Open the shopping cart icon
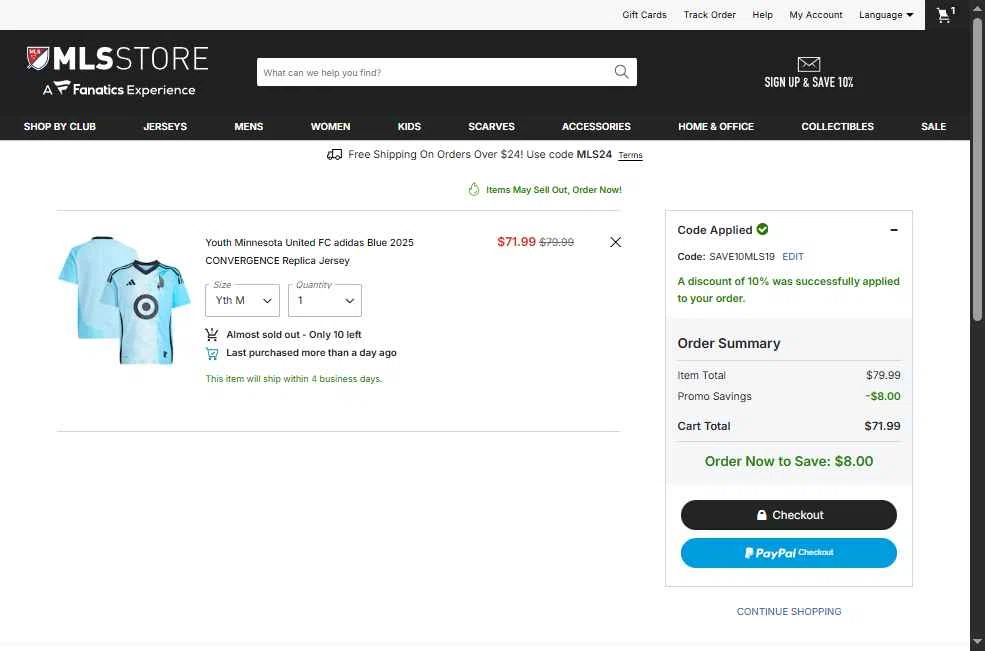 tap(945, 15)
